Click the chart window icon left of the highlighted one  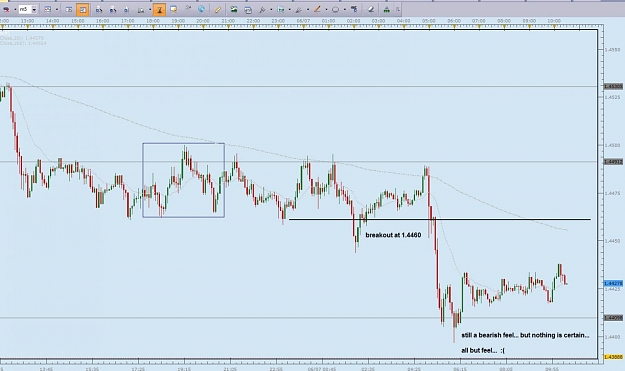(69, 10)
